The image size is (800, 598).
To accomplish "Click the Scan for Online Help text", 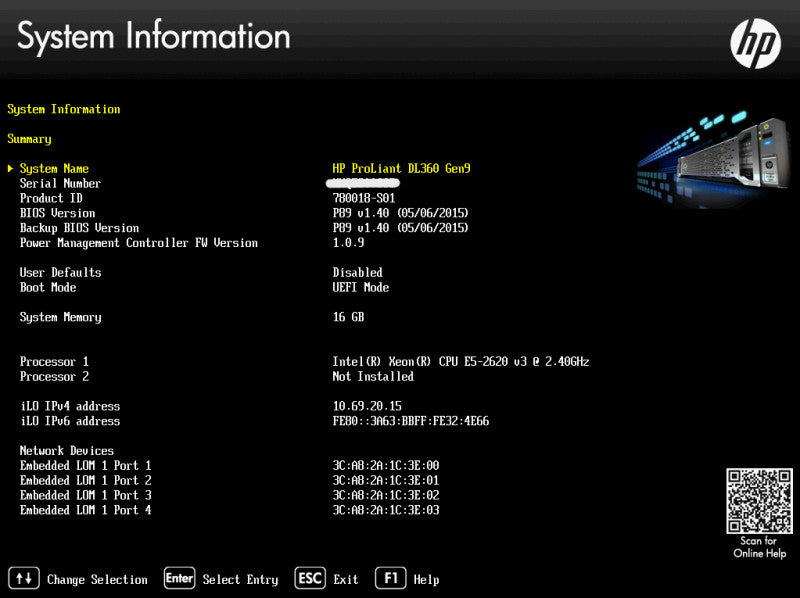I will (759, 547).
